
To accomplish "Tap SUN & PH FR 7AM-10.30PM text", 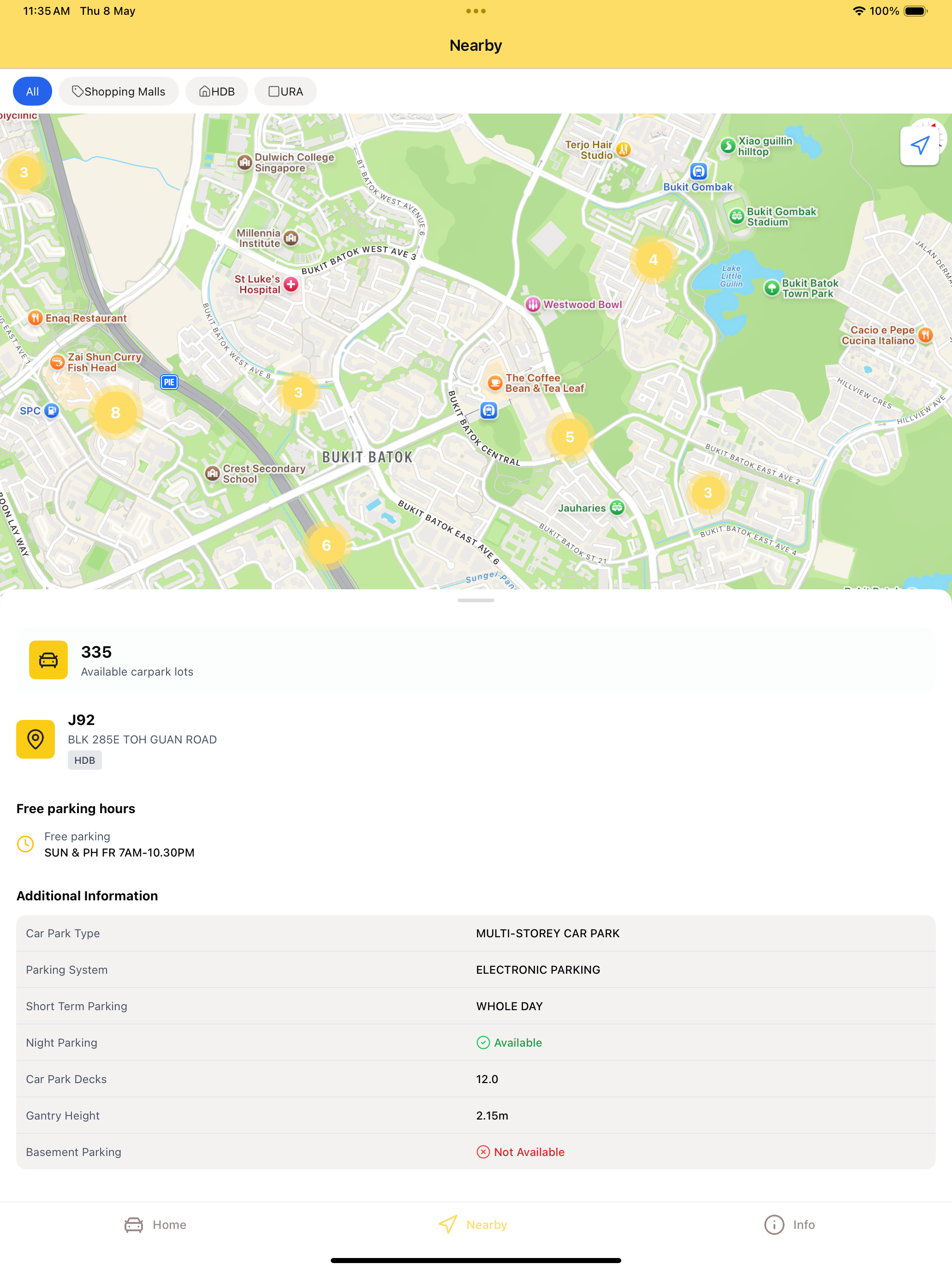I will [x=119, y=853].
